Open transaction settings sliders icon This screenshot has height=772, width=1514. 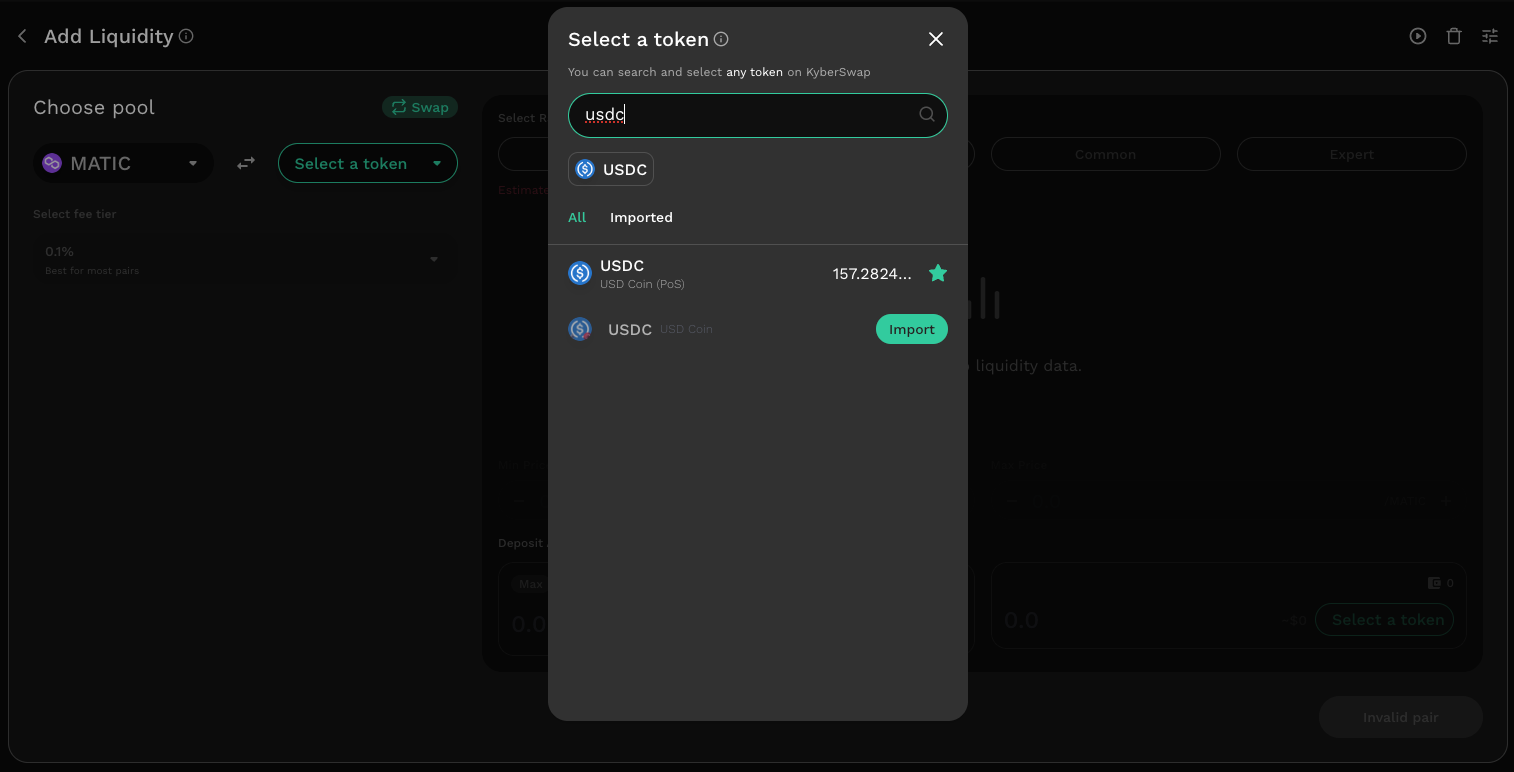click(x=1490, y=36)
